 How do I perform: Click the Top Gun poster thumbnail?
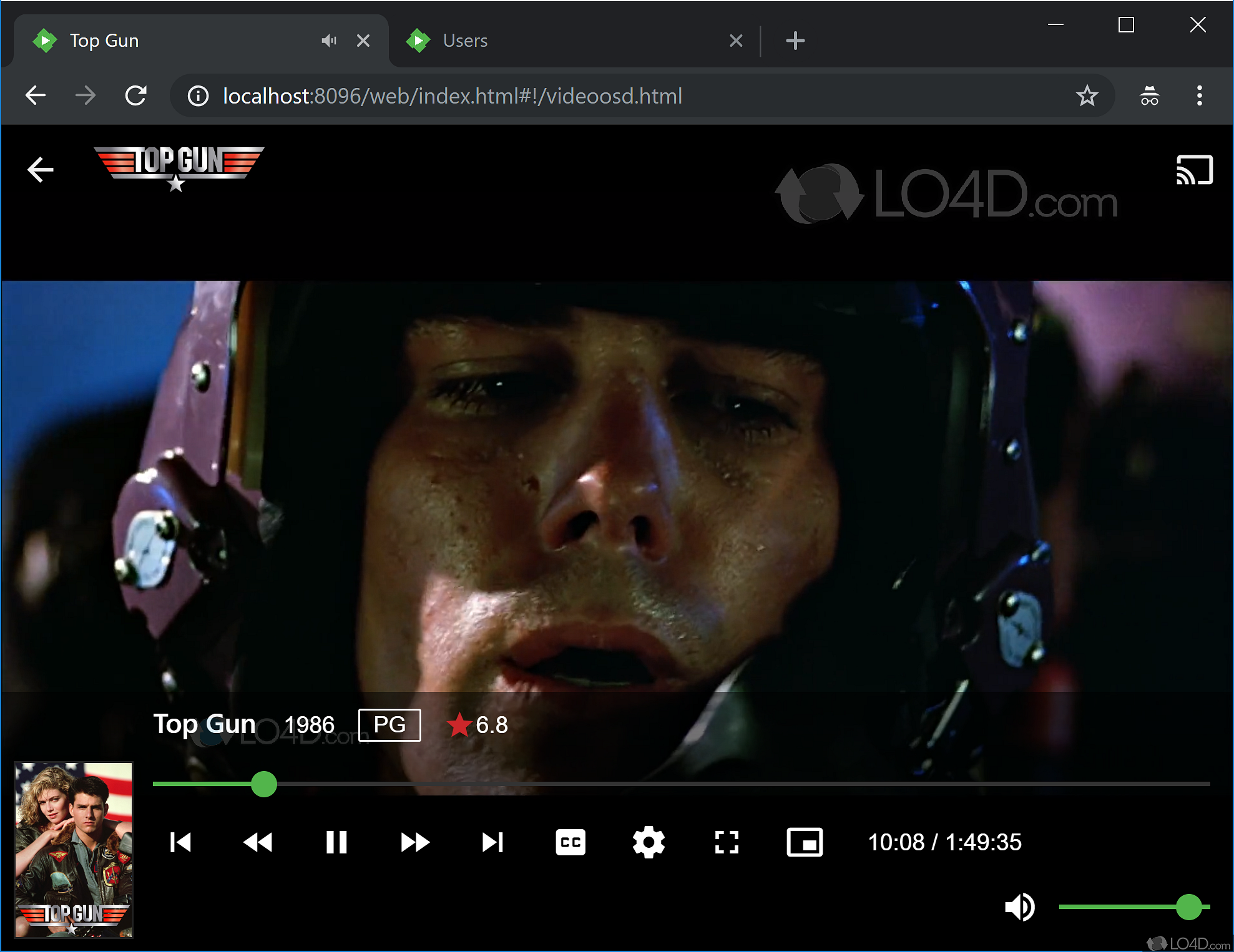pyautogui.click(x=73, y=850)
